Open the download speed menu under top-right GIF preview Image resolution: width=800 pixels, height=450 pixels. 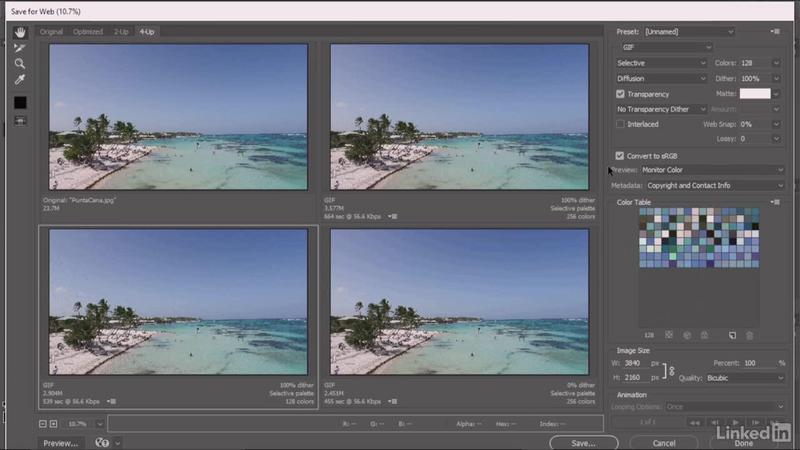point(392,216)
